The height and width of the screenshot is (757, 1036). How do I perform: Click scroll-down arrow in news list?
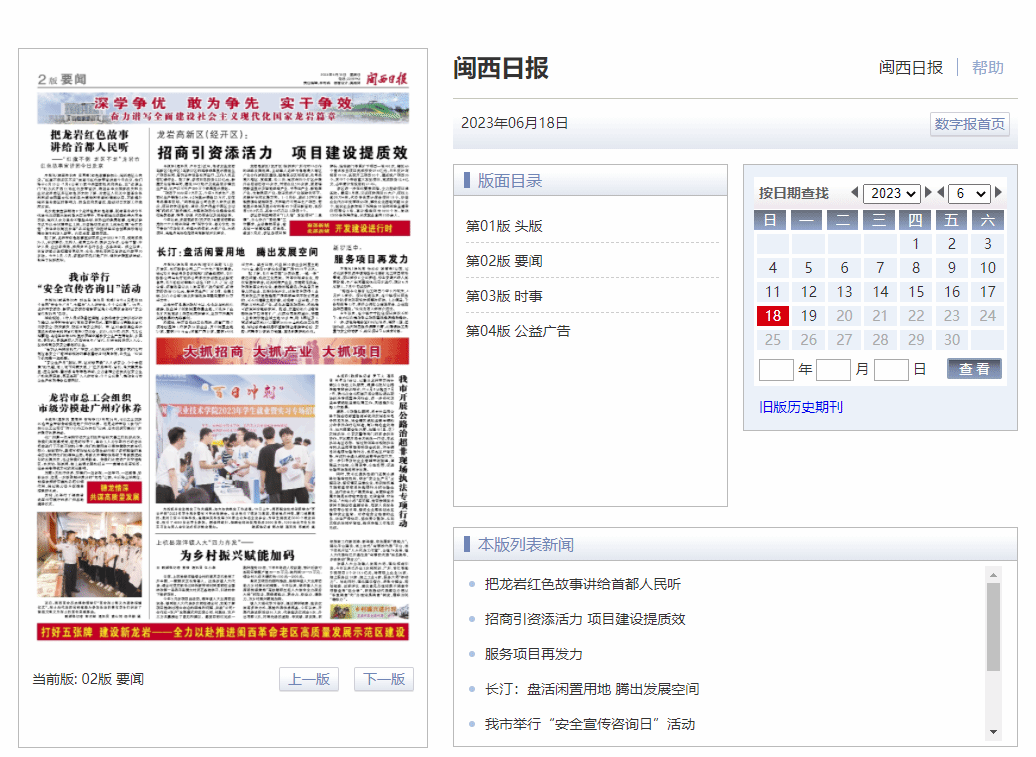coord(993,732)
